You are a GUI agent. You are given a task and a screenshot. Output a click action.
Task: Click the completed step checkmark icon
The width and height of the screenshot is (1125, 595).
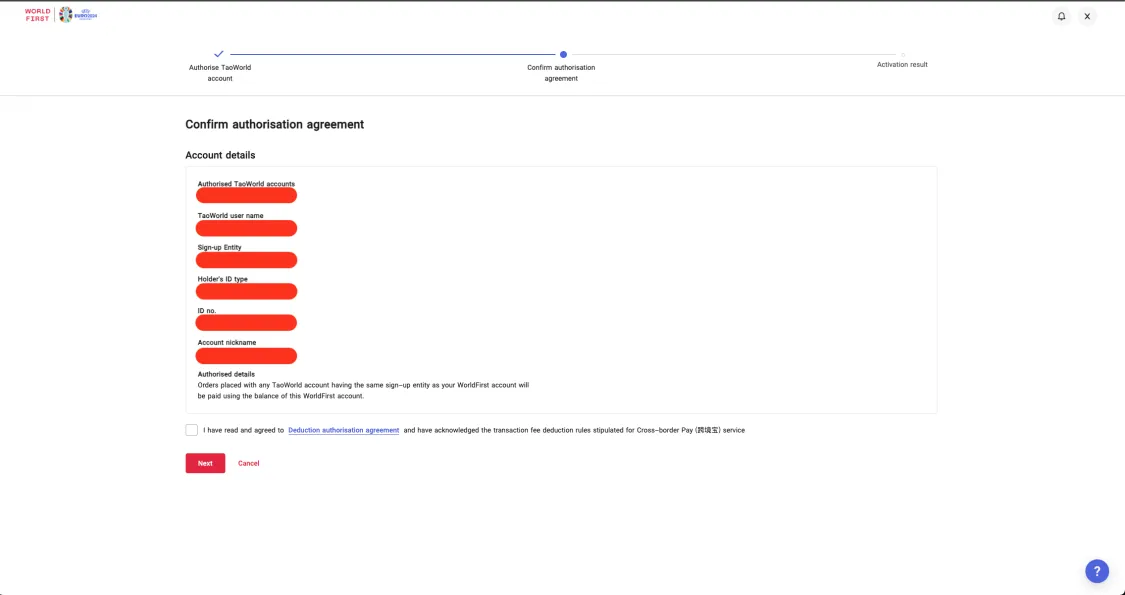click(x=219, y=54)
